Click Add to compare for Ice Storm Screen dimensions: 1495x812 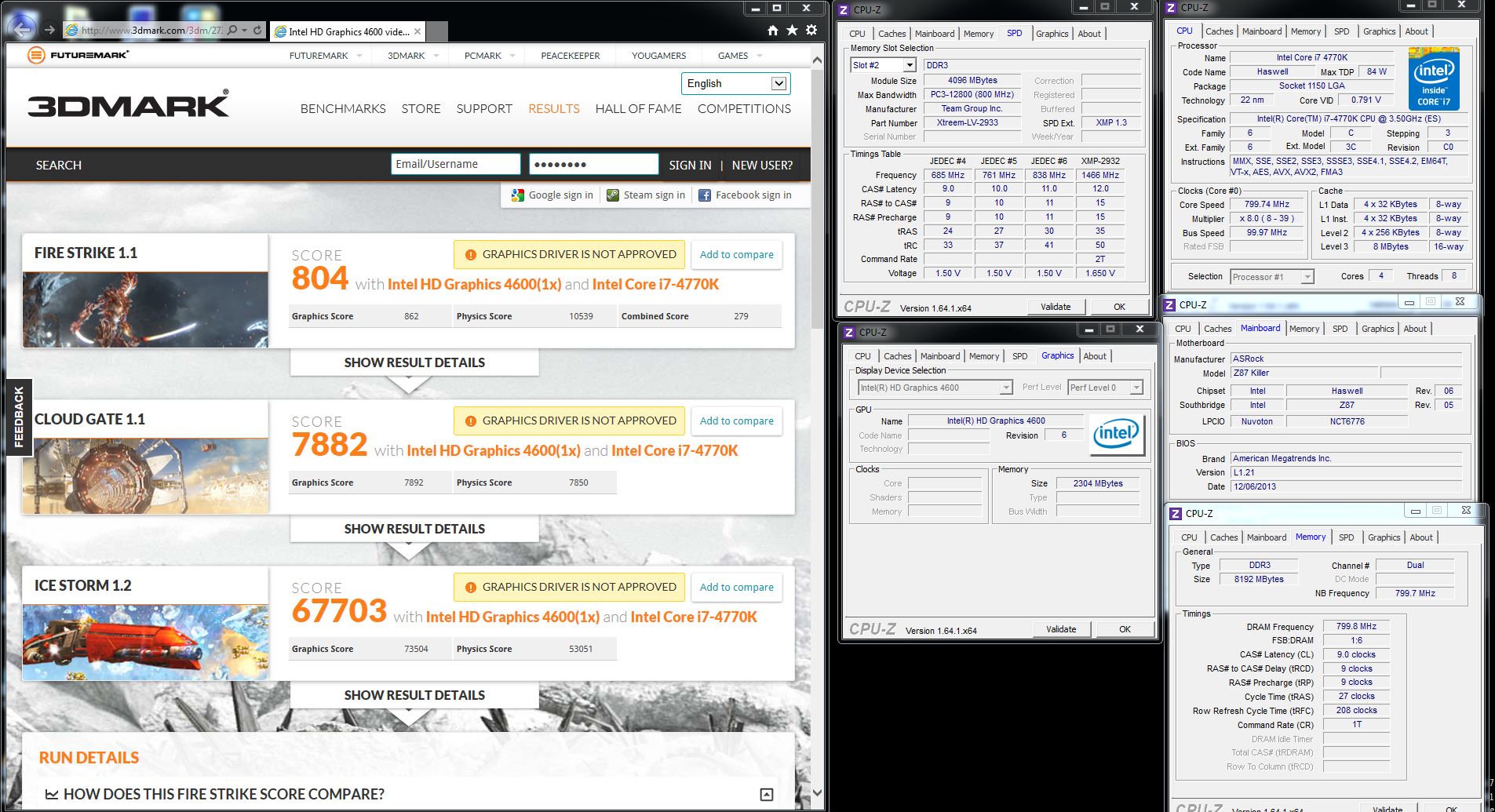(736, 588)
